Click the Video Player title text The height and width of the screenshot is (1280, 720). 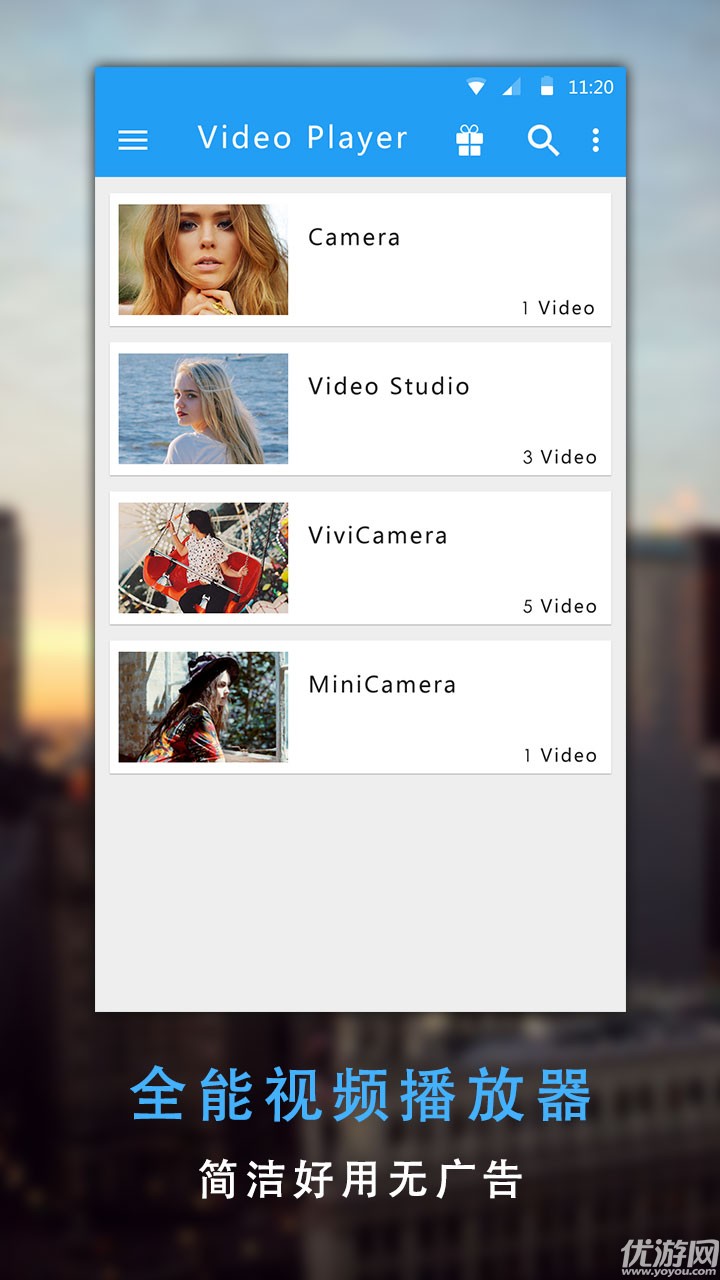tap(302, 138)
